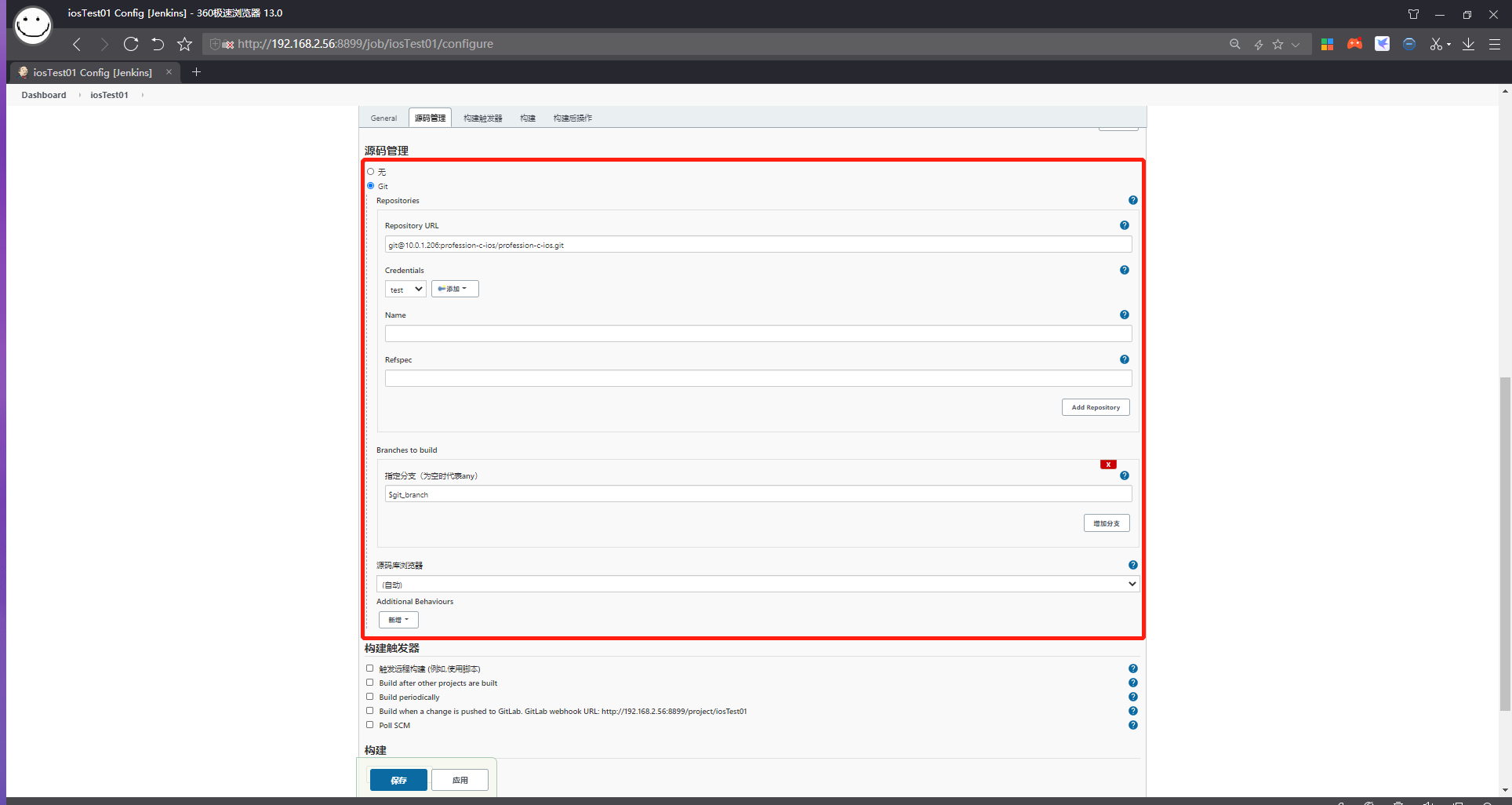Open the blue ad-block shield extension

1409,44
